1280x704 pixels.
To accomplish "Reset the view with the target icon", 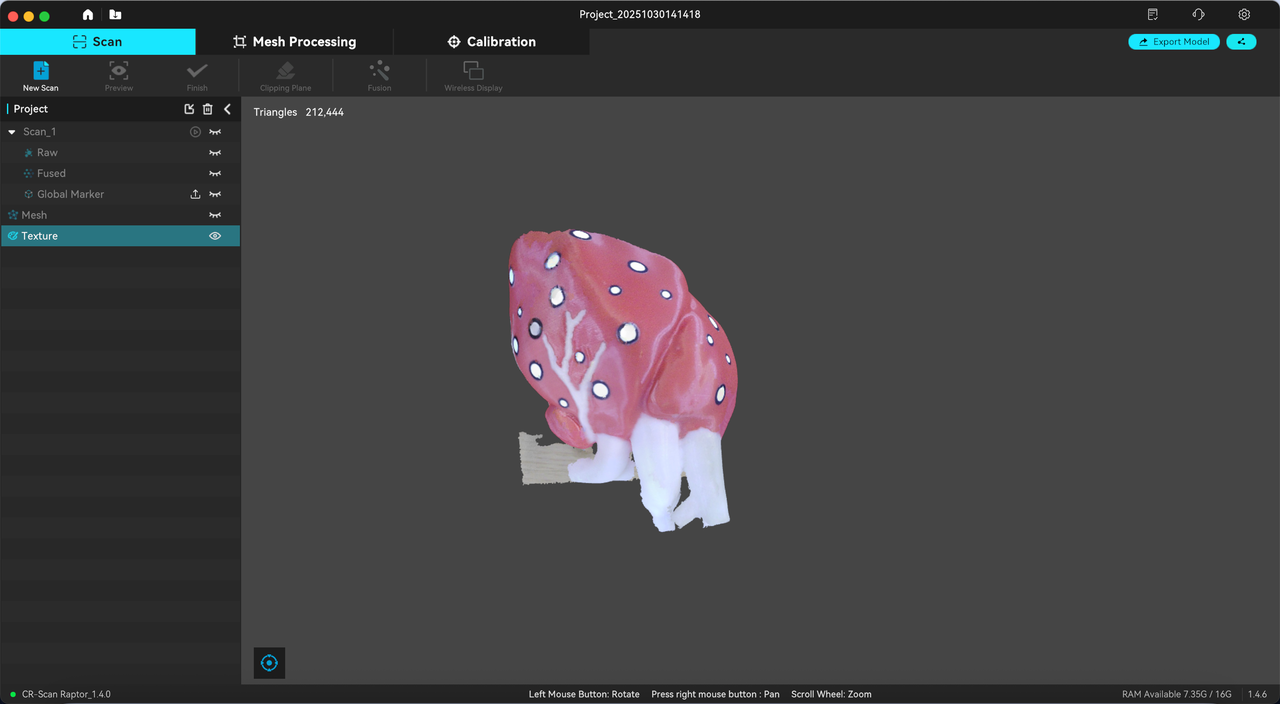I will [269, 663].
